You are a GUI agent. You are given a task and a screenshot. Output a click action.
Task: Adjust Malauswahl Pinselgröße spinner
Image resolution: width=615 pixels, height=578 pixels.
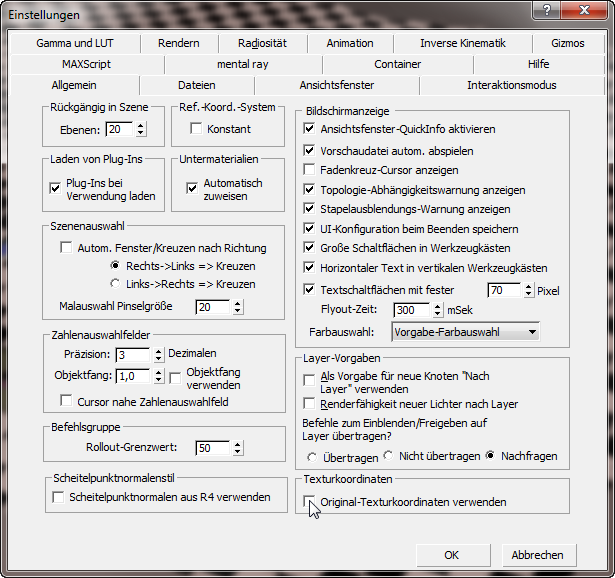[x=237, y=307]
